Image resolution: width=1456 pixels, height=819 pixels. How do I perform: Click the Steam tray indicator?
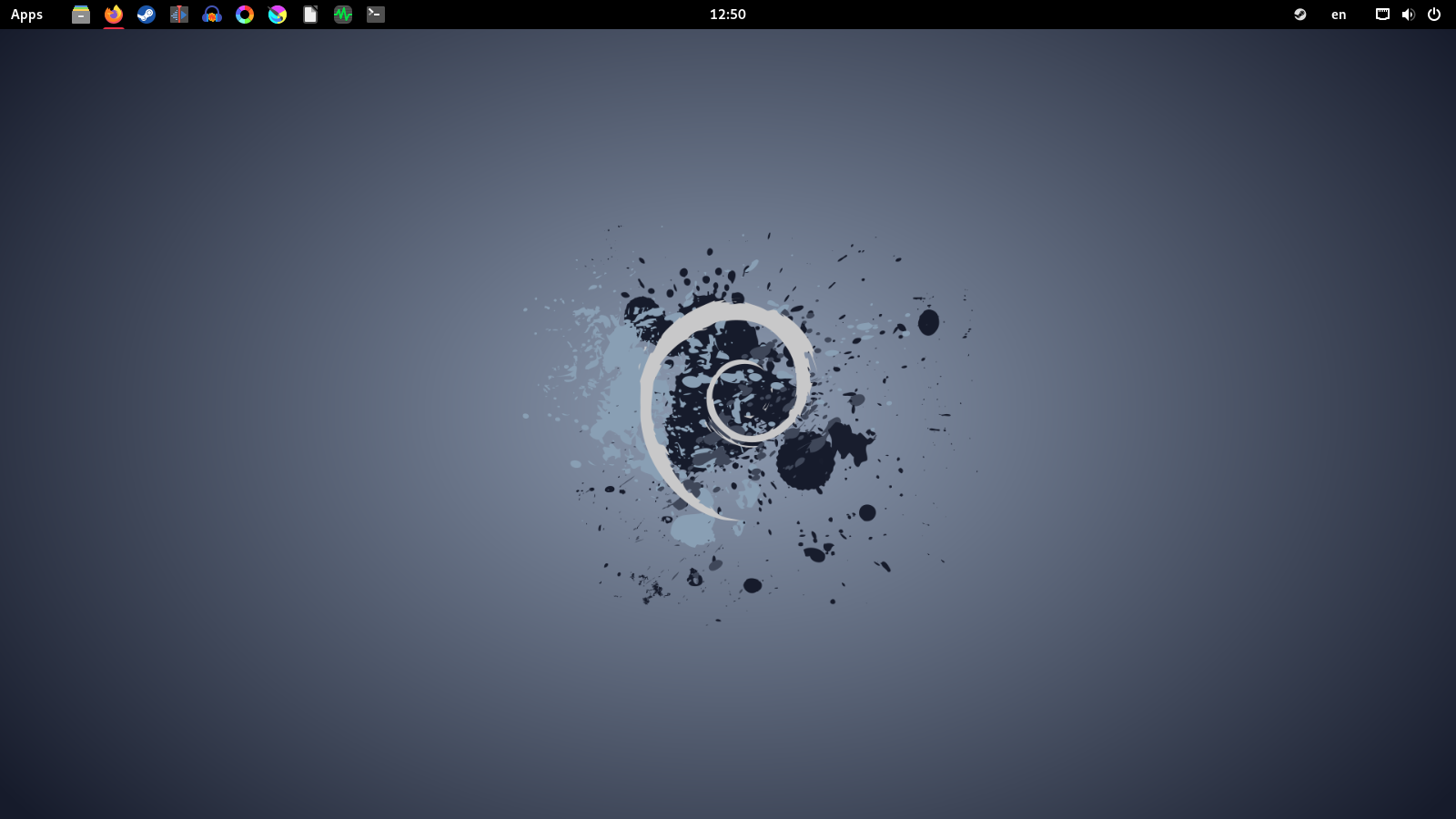click(1300, 15)
